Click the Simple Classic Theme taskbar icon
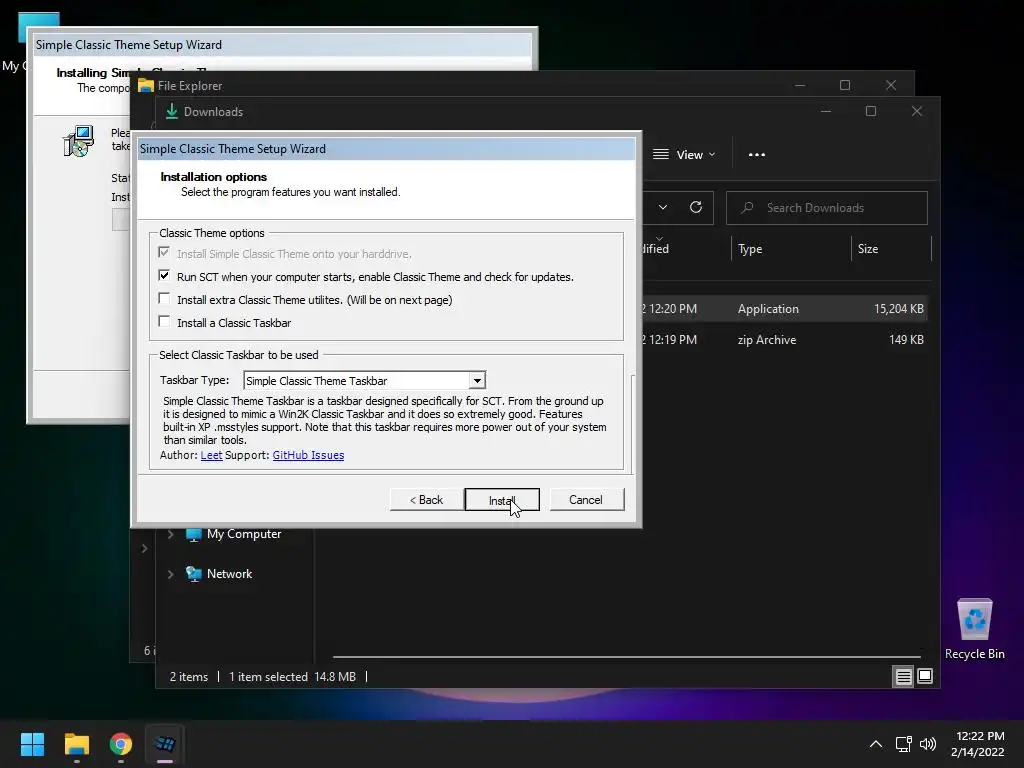This screenshot has height=768, width=1024. point(165,744)
